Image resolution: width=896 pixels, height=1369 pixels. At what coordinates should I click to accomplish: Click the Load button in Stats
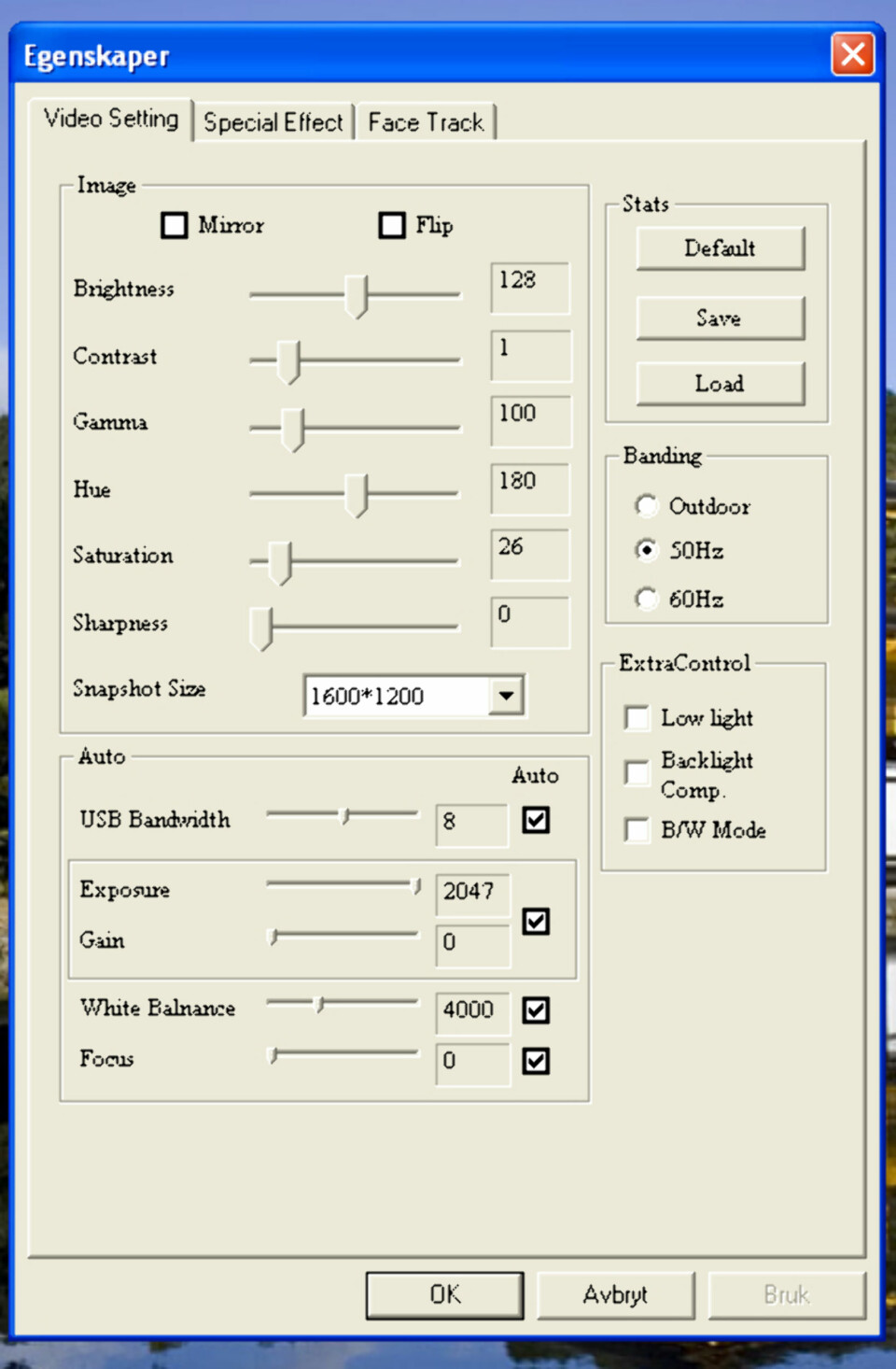click(x=720, y=384)
